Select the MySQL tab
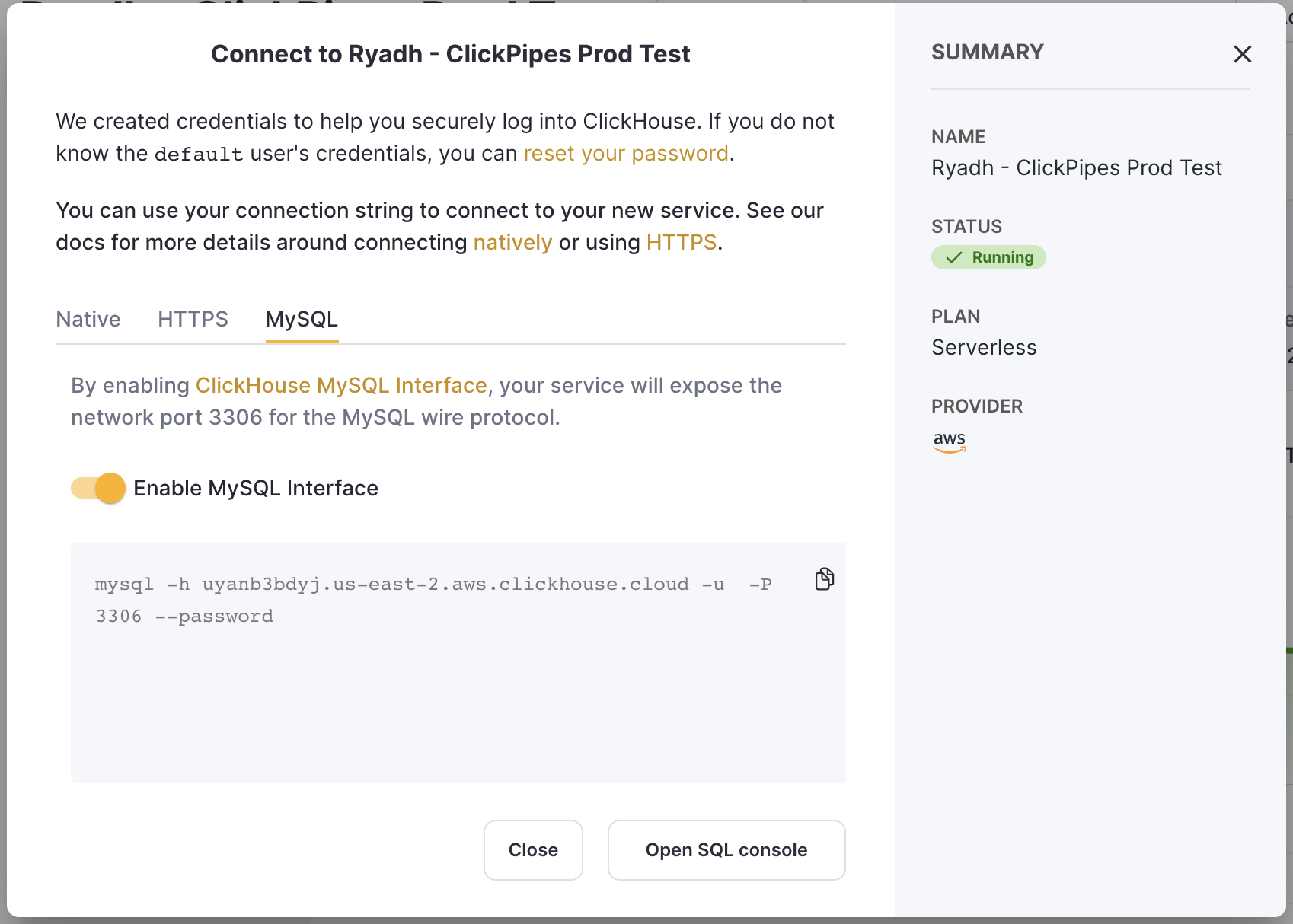The width and height of the screenshot is (1293, 924). [x=301, y=319]
